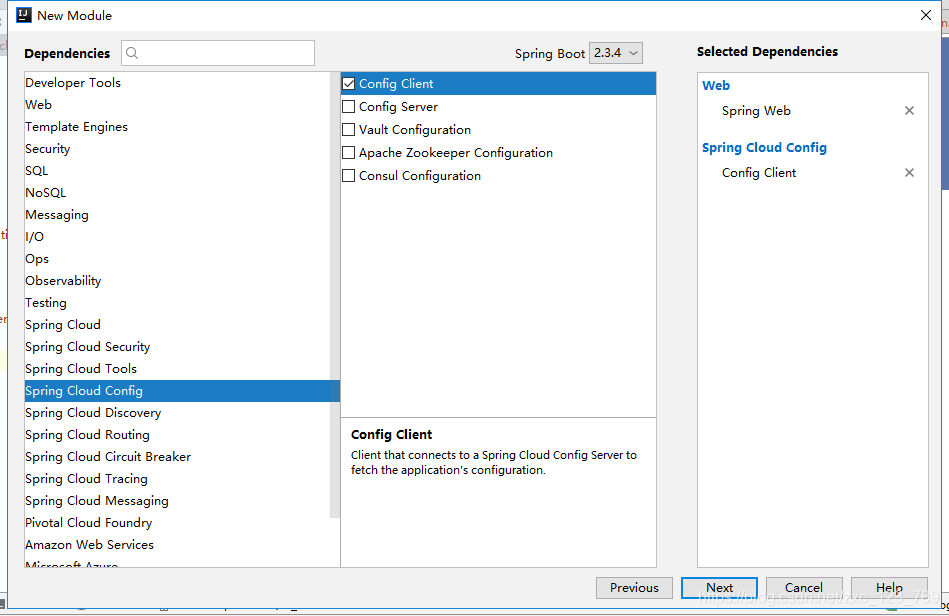This screenshot has width=949, height=616.
Task: Open Help for this dialog
Action: point(889,588)
